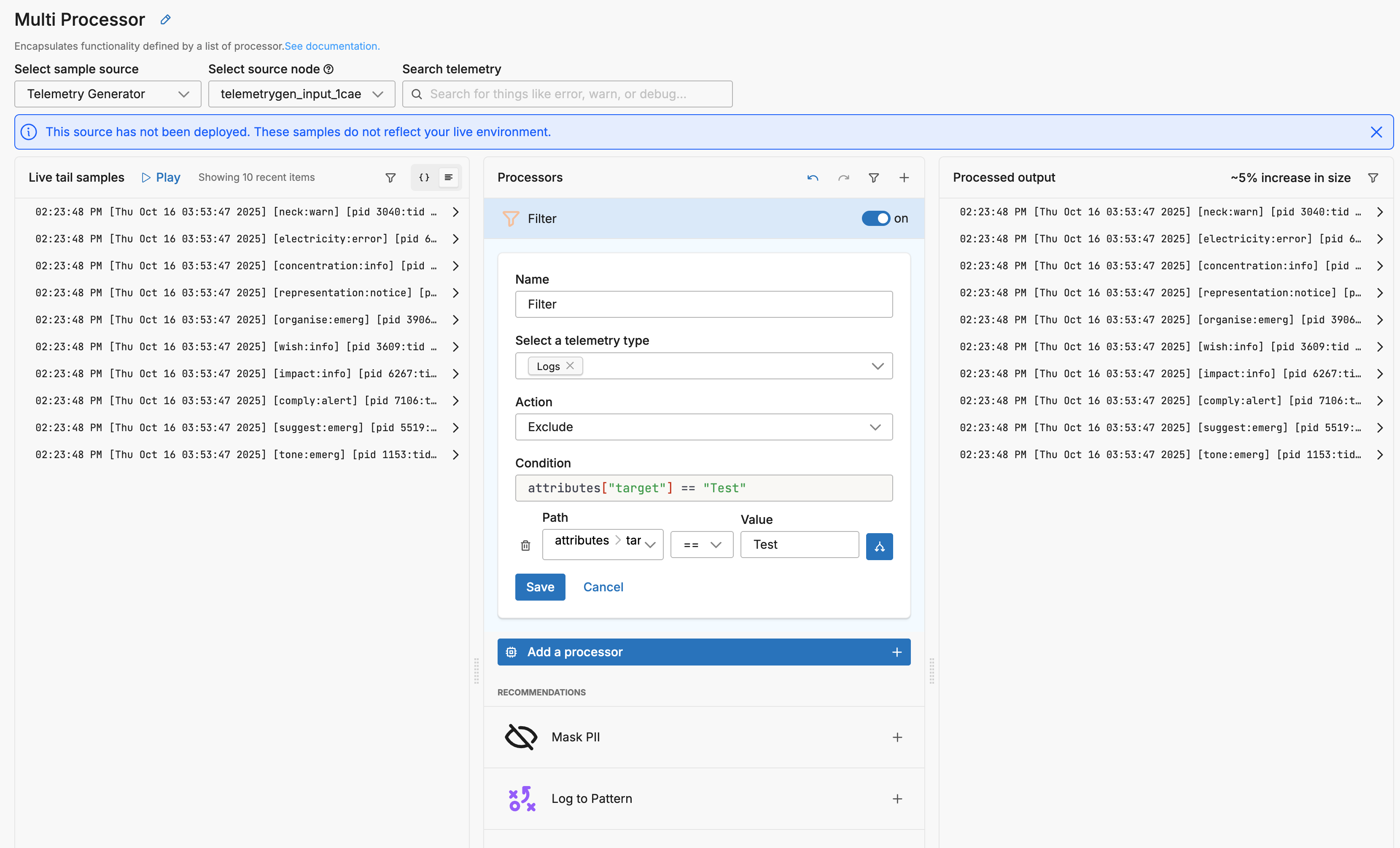This screenshot has height=848, width=1400.
Task: Open the Telemetry Generator sample source dropdown
Action: [x=108, y=94]
